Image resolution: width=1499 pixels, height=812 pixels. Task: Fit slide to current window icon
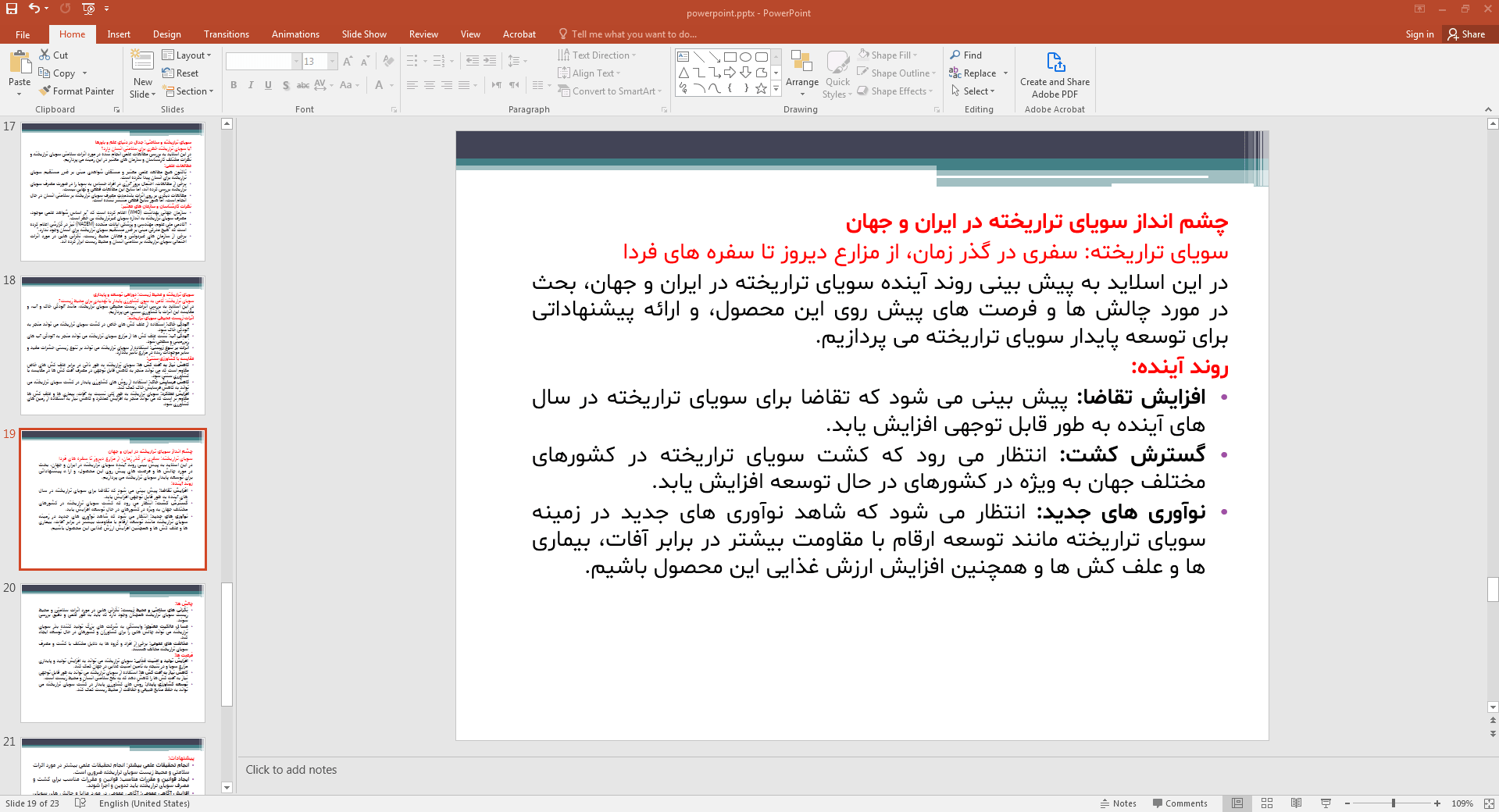[1489, 803]
